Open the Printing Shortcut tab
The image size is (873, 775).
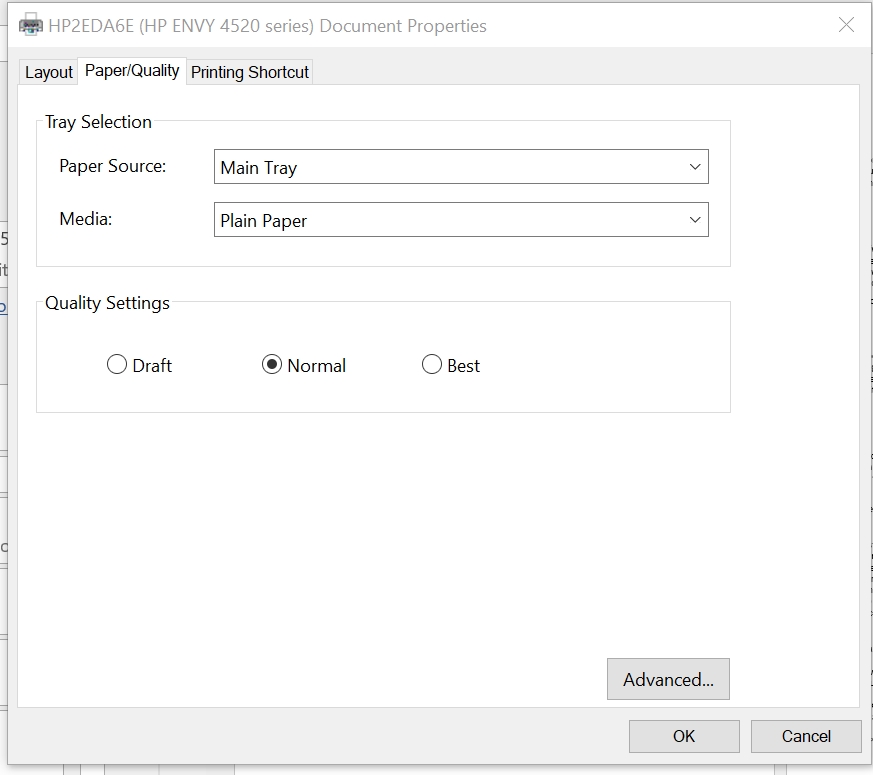point(250,72)
